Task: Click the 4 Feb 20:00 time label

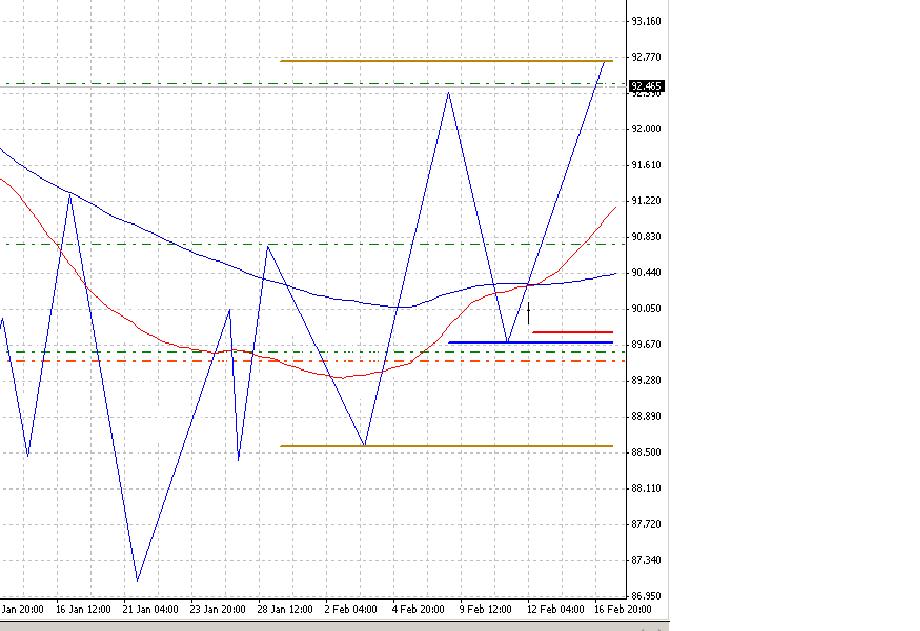Action: point(418,609)
